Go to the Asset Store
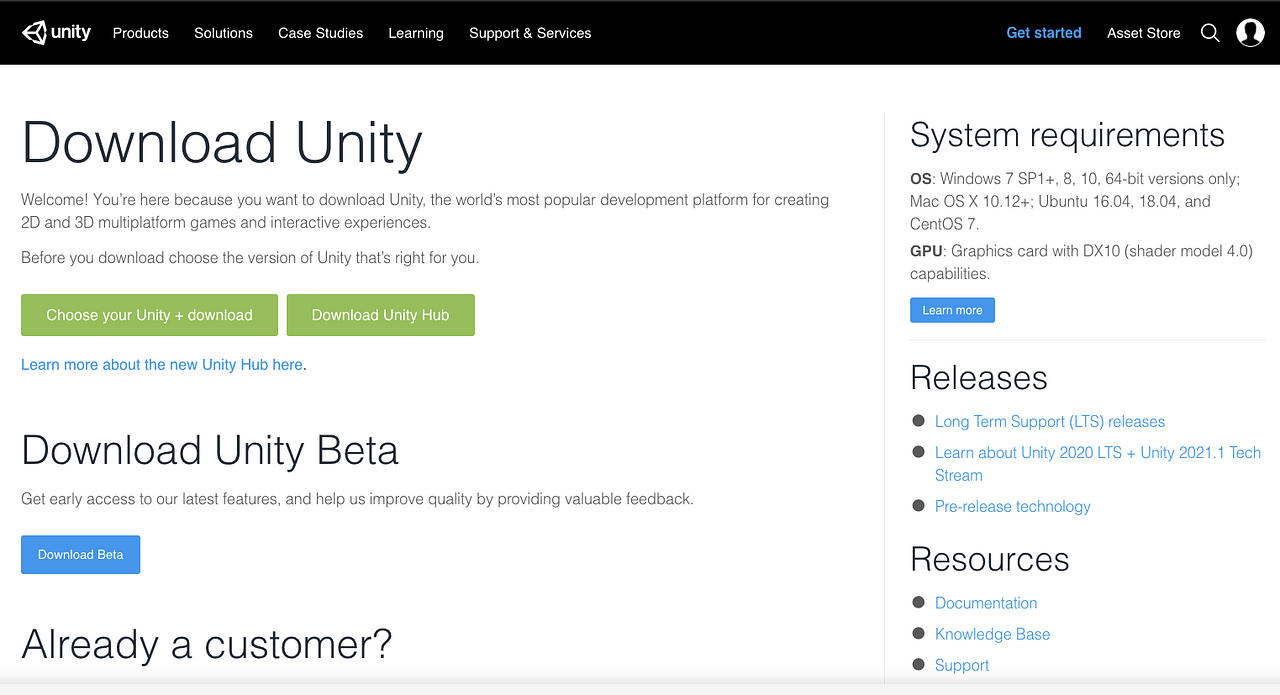This screenshot has height=695, width=1280. click(1144, 33)
